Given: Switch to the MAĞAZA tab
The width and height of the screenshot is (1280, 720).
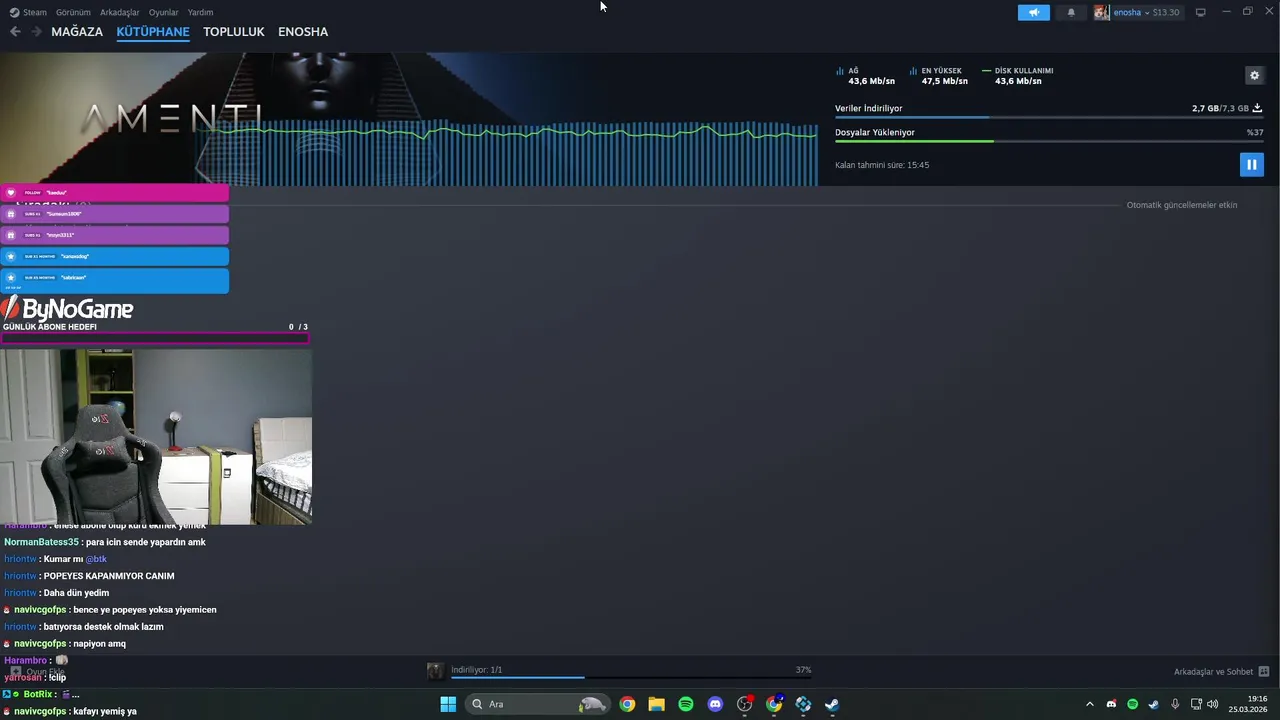Looking at the screenshot, I should point(77,32).
